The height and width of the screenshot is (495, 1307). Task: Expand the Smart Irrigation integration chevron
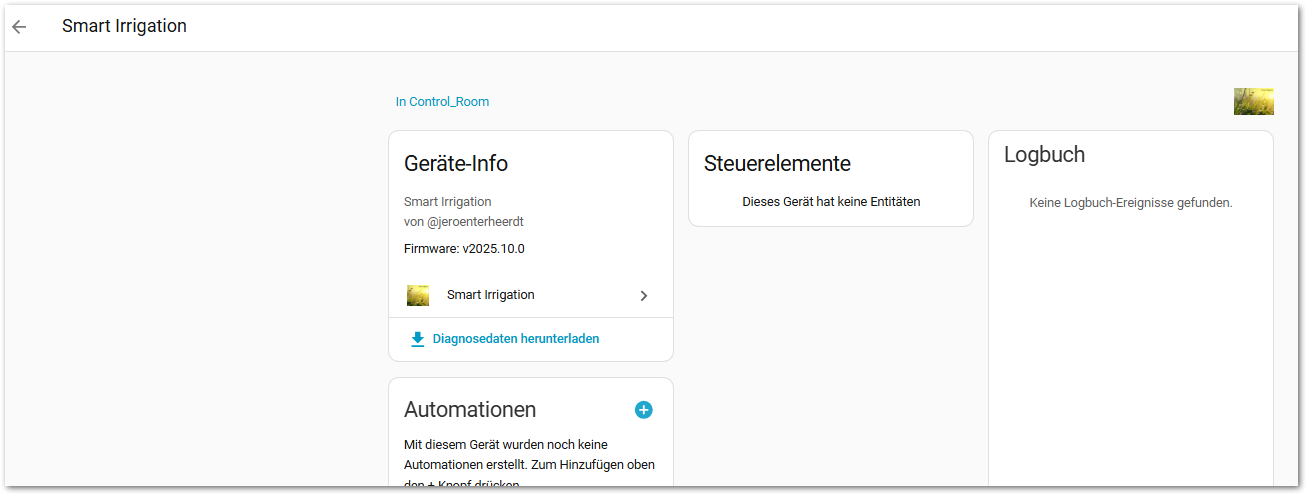coord(644,296)
